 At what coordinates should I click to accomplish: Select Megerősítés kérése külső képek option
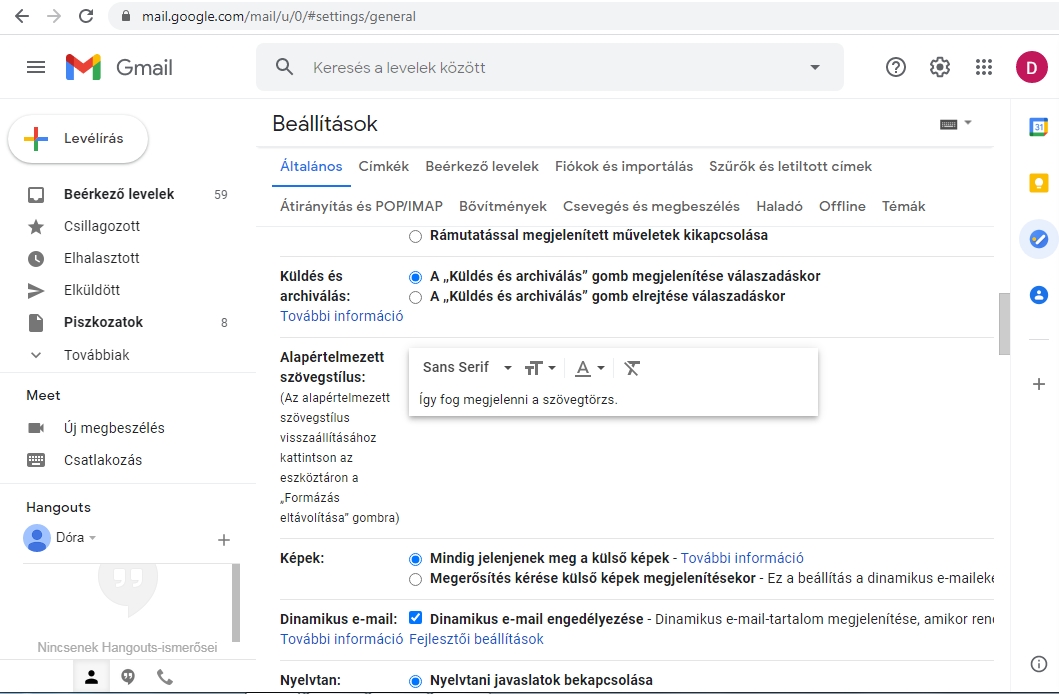tap(416, 579)
